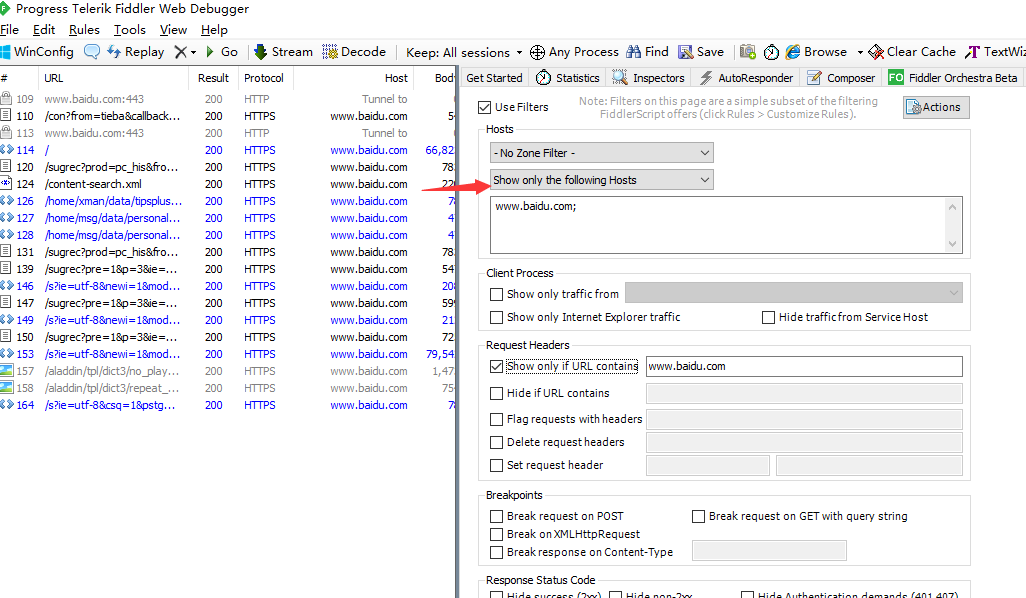Click the camera screenshot toolbar icon
1026x598 pixels.
748,52
